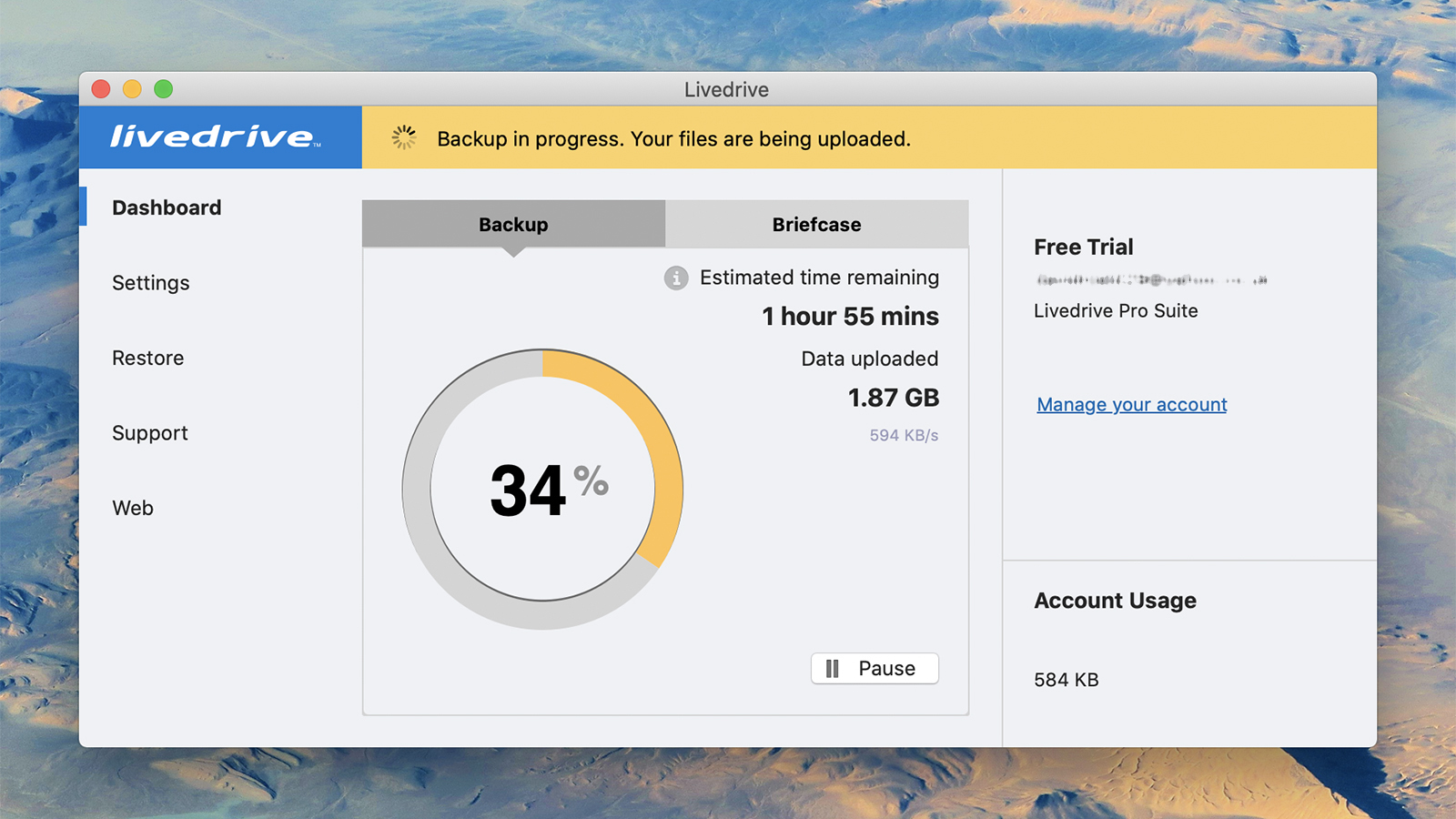Open the Dashboard section
Viewport: 1456px width, 819px height.
(x=167, y=207)
